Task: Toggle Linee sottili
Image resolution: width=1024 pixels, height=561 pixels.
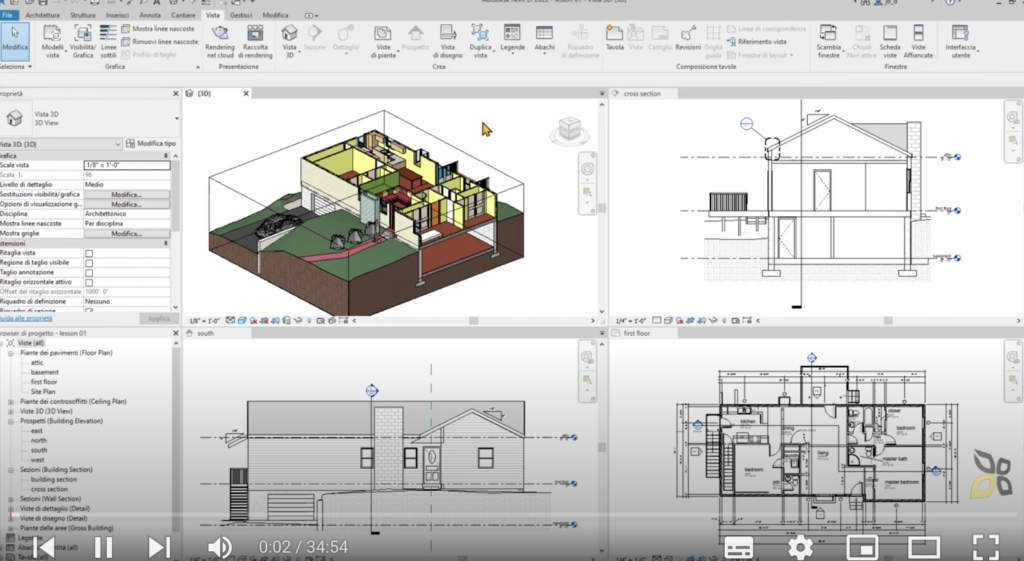Action: coord(108,42)
